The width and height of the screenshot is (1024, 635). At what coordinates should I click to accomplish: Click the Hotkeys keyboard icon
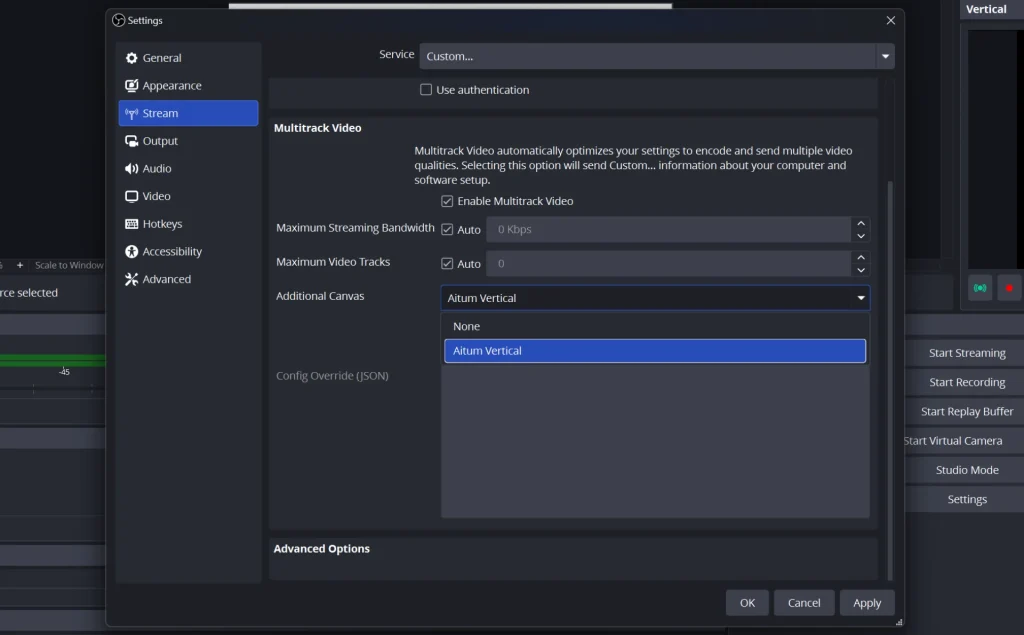tap(131, 224)
